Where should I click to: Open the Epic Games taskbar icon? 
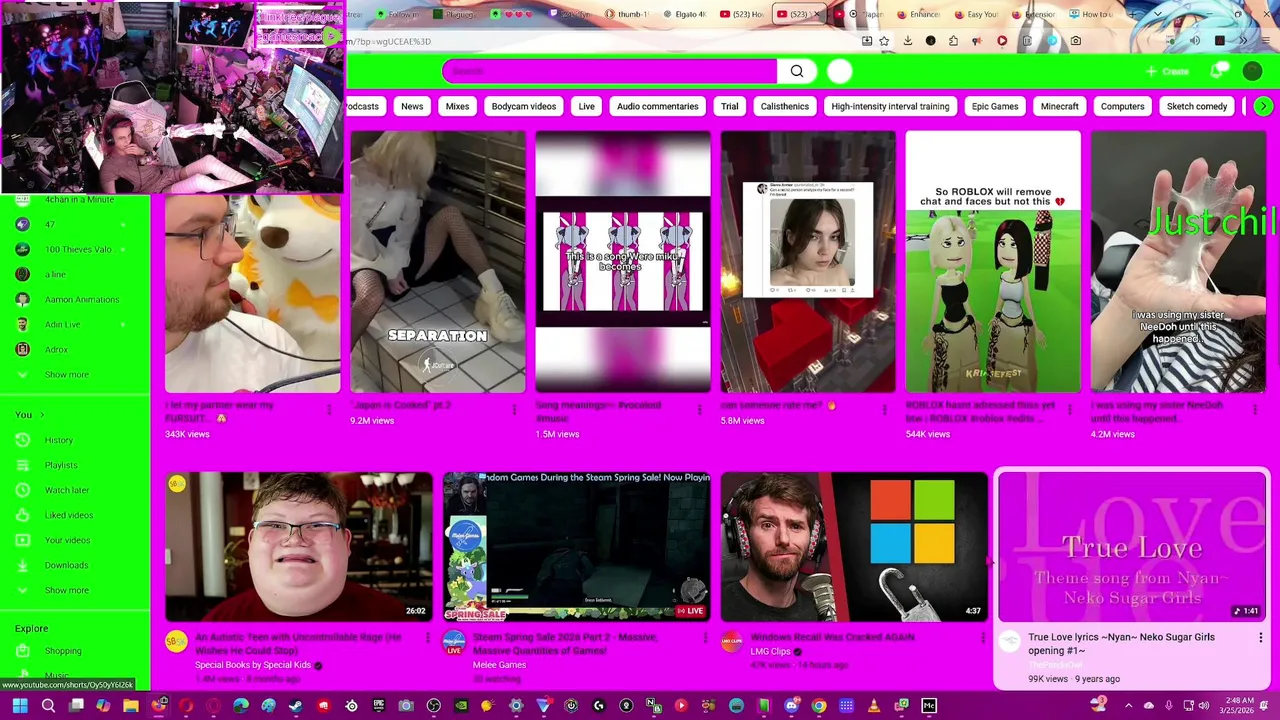pyautogui.click(x=379, y=706)
